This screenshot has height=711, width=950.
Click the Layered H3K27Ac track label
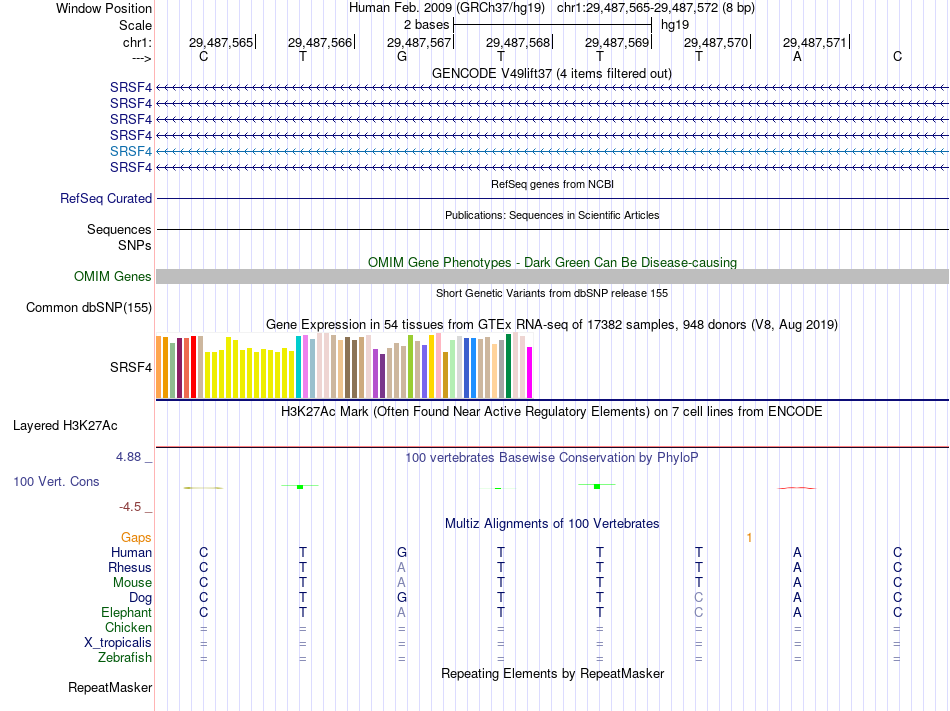pyautogui.click(x=65, y=426)
